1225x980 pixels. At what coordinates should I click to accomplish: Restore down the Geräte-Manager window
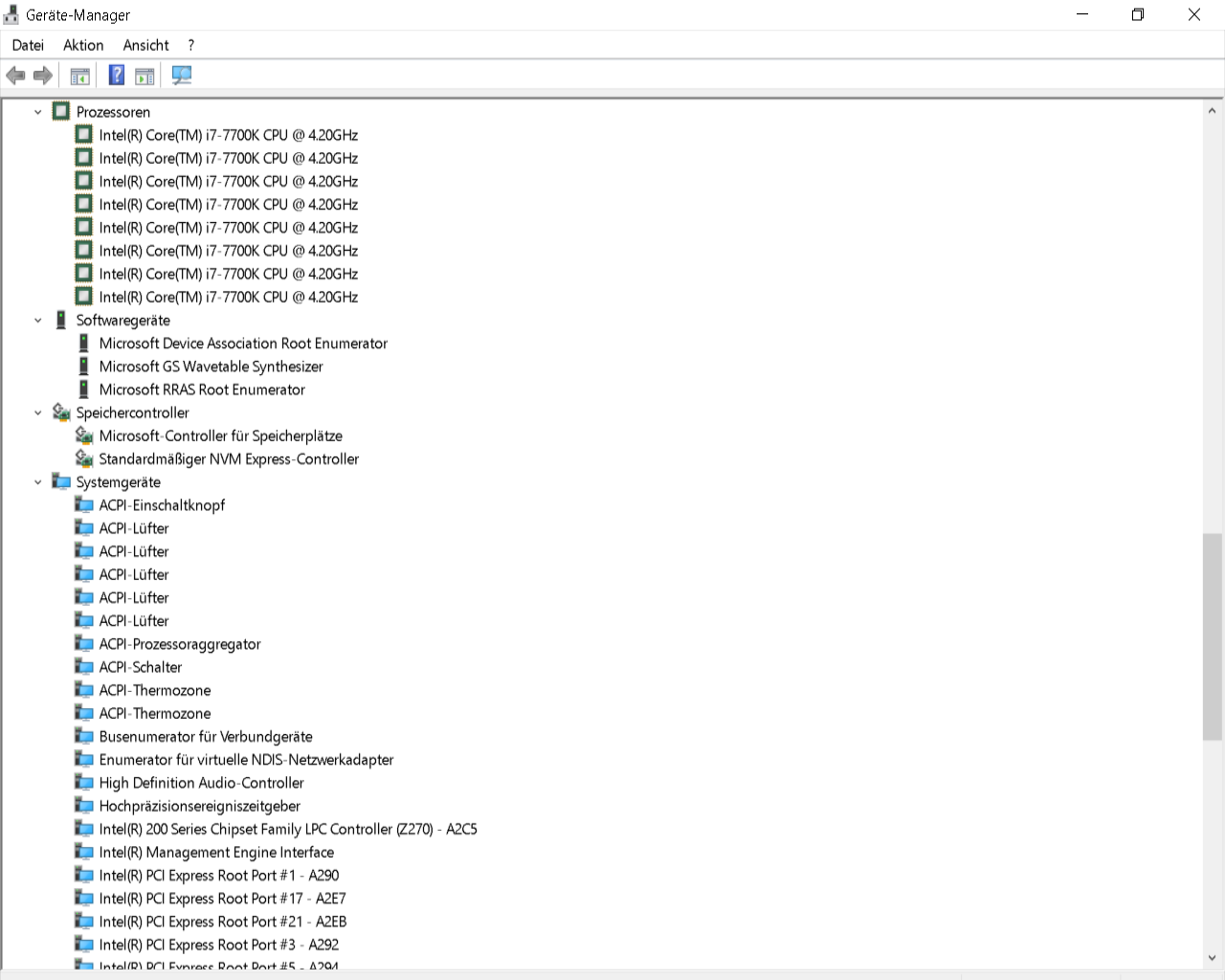1138,14
